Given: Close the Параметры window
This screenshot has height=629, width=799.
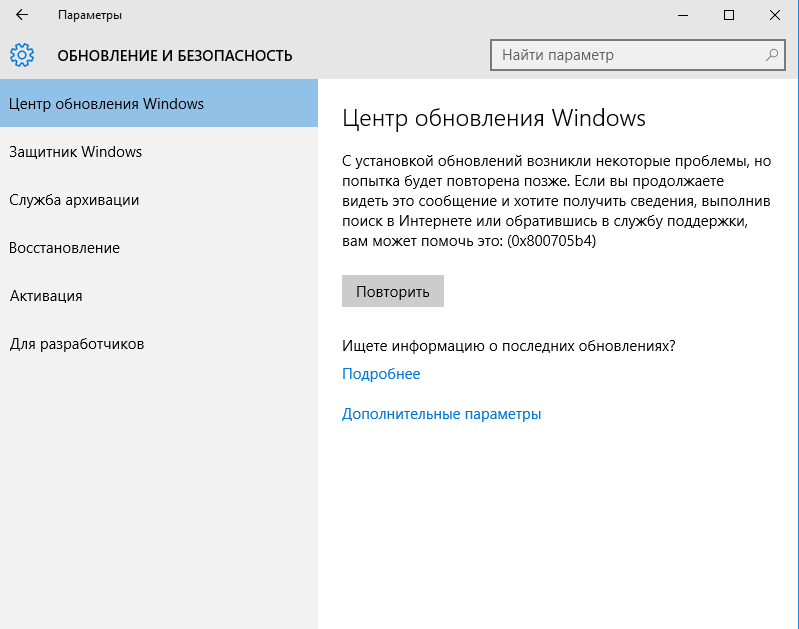Looking at the screenshot, I should pos(775,15).
